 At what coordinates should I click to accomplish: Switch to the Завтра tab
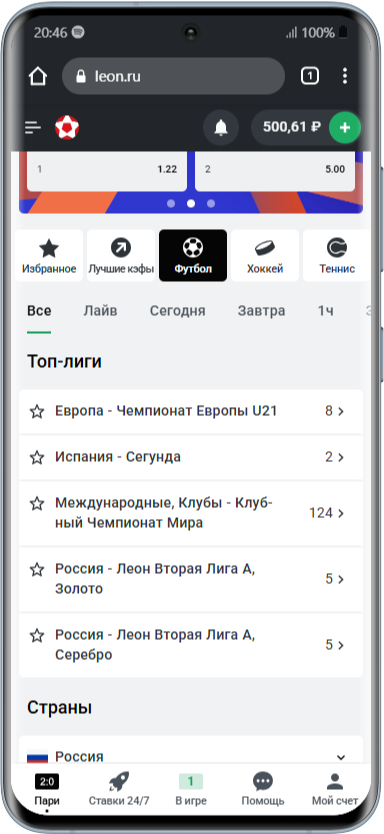(x=261, y=311)
